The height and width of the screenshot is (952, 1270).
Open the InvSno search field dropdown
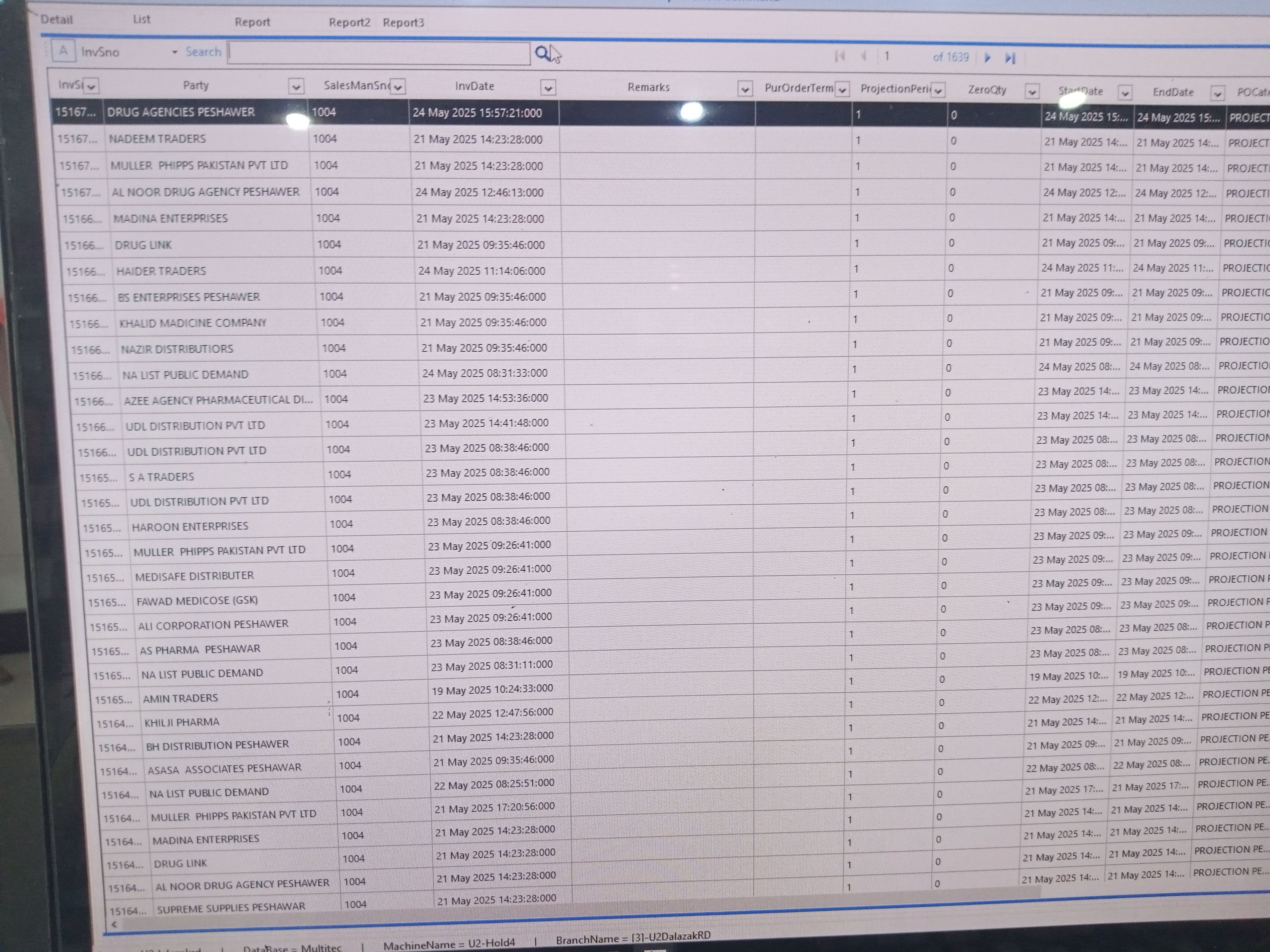point(174,52)
